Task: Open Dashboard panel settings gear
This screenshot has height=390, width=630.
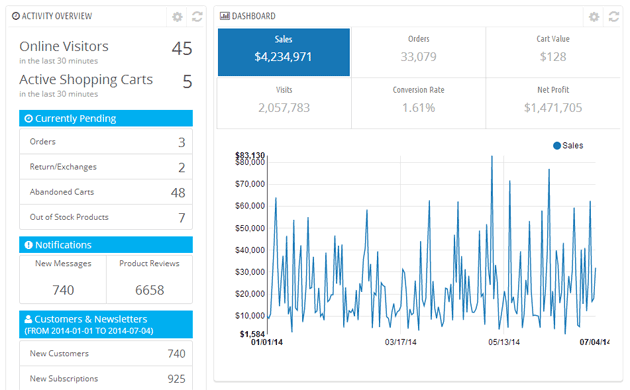Action: click(x=594, y=16)
